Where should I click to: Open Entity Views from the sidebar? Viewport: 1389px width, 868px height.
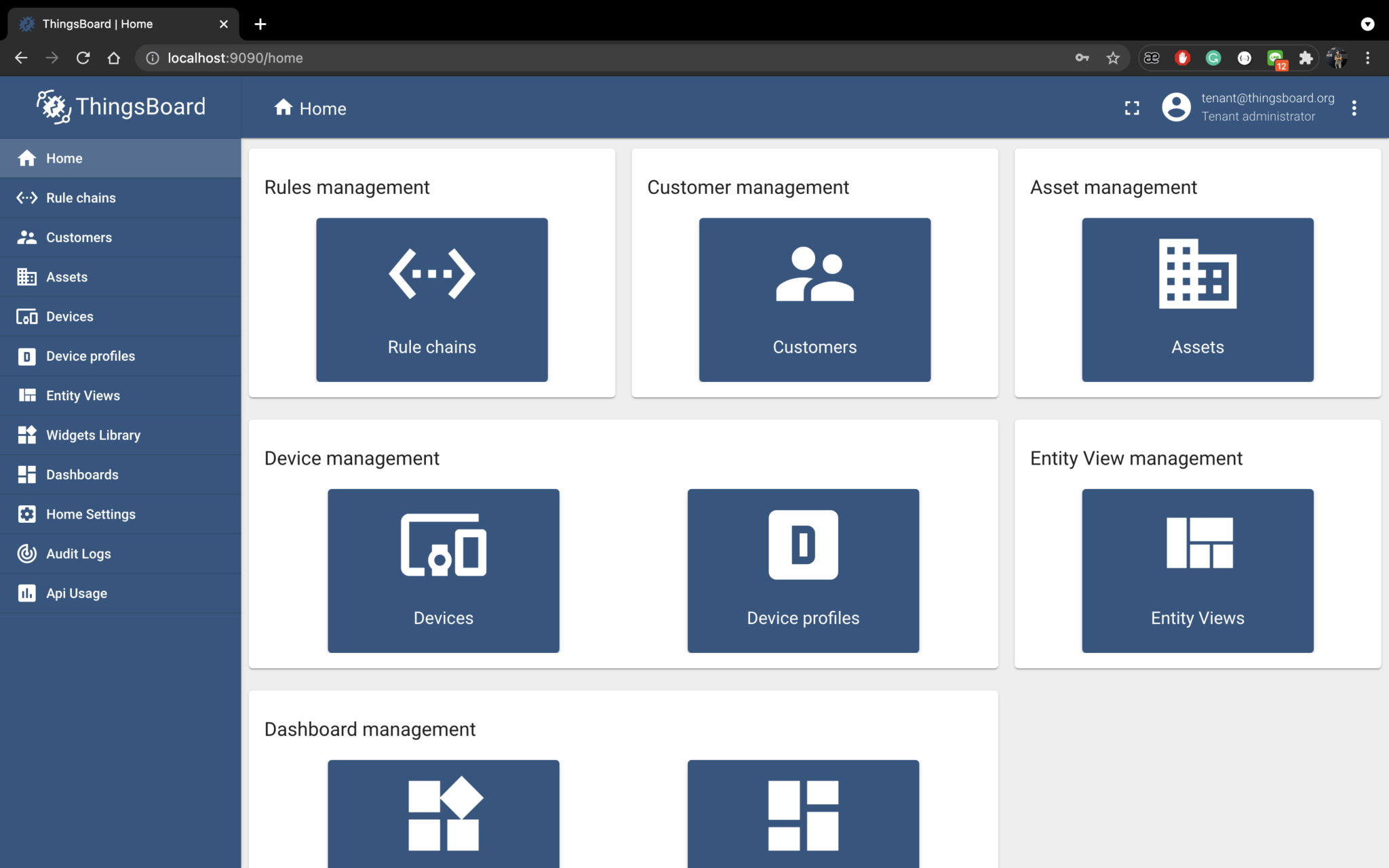(x=83, y=395)
